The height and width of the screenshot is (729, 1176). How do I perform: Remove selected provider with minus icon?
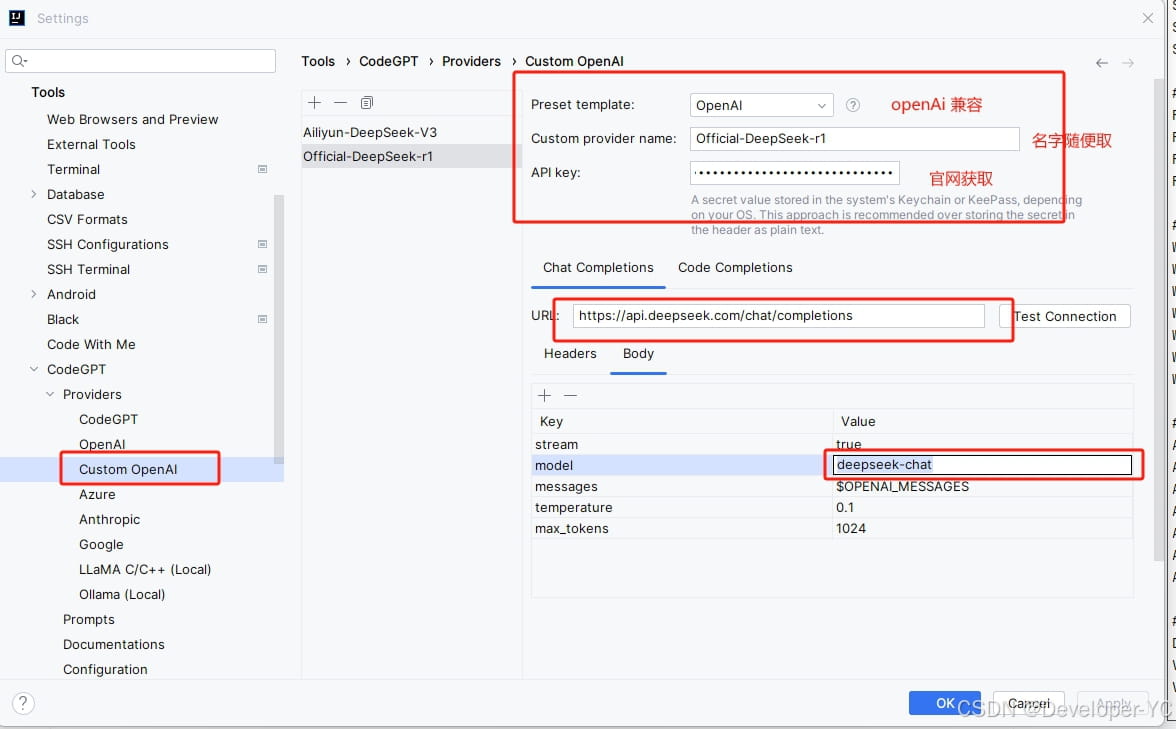pyautogui.click(x=340, y=103)
